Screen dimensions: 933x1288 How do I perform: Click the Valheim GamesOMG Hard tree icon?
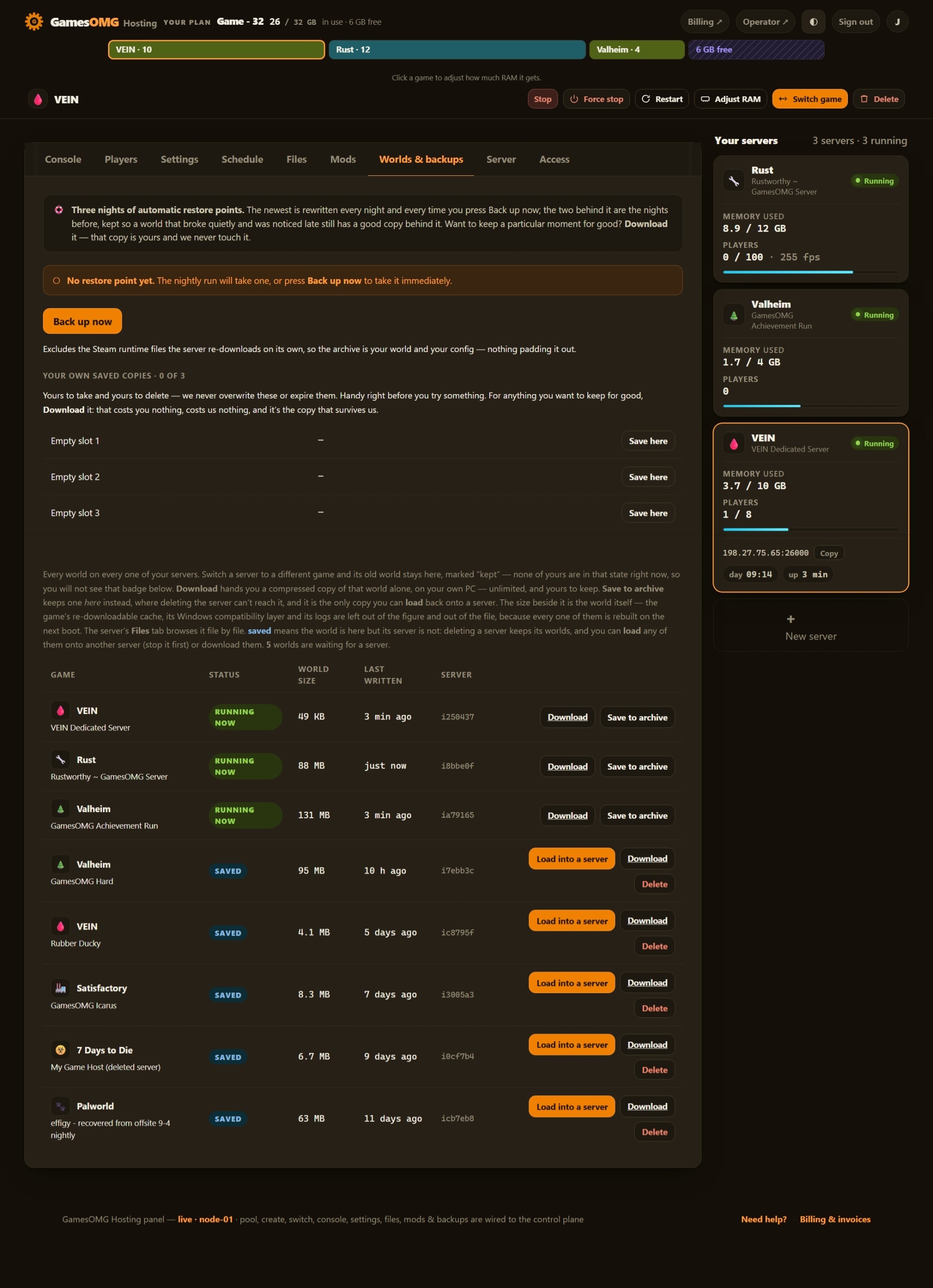coord(60,864)
